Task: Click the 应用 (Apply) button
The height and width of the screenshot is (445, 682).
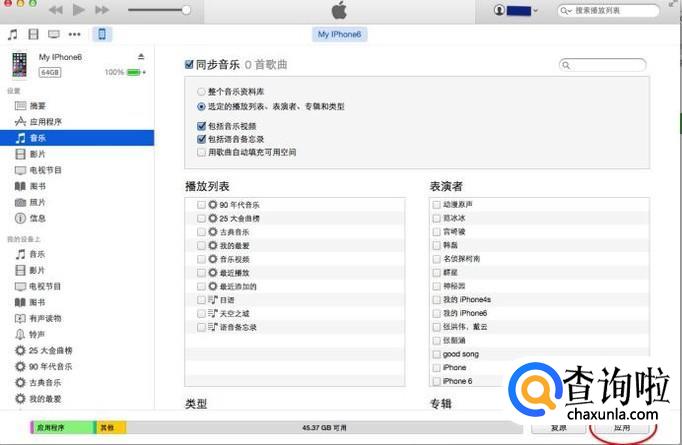Action: click(x=622, y=428)
